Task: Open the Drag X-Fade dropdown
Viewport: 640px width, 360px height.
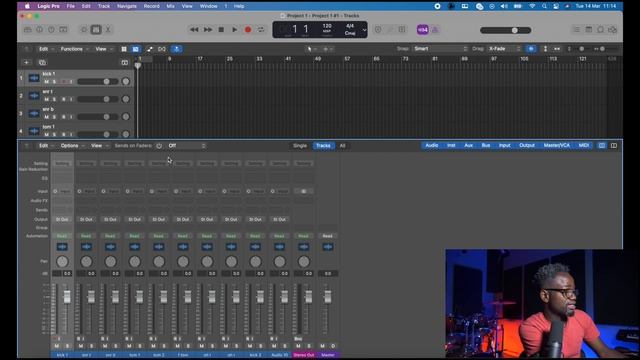Action: point(504,49)
